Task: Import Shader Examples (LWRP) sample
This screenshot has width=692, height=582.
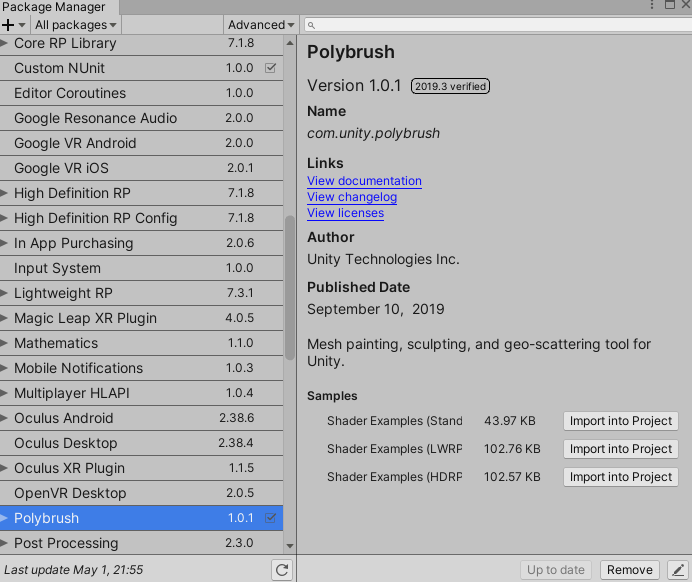Action: pyautogui.click(x=621, y=449)
